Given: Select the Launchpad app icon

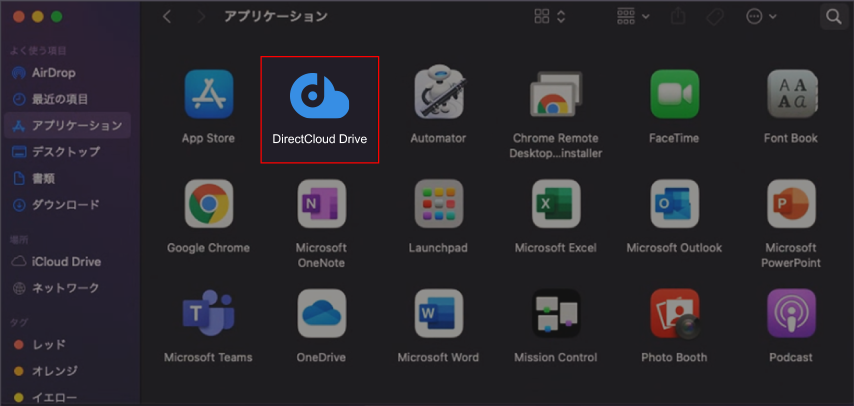Looking at the screenshot, I should 439,204.
